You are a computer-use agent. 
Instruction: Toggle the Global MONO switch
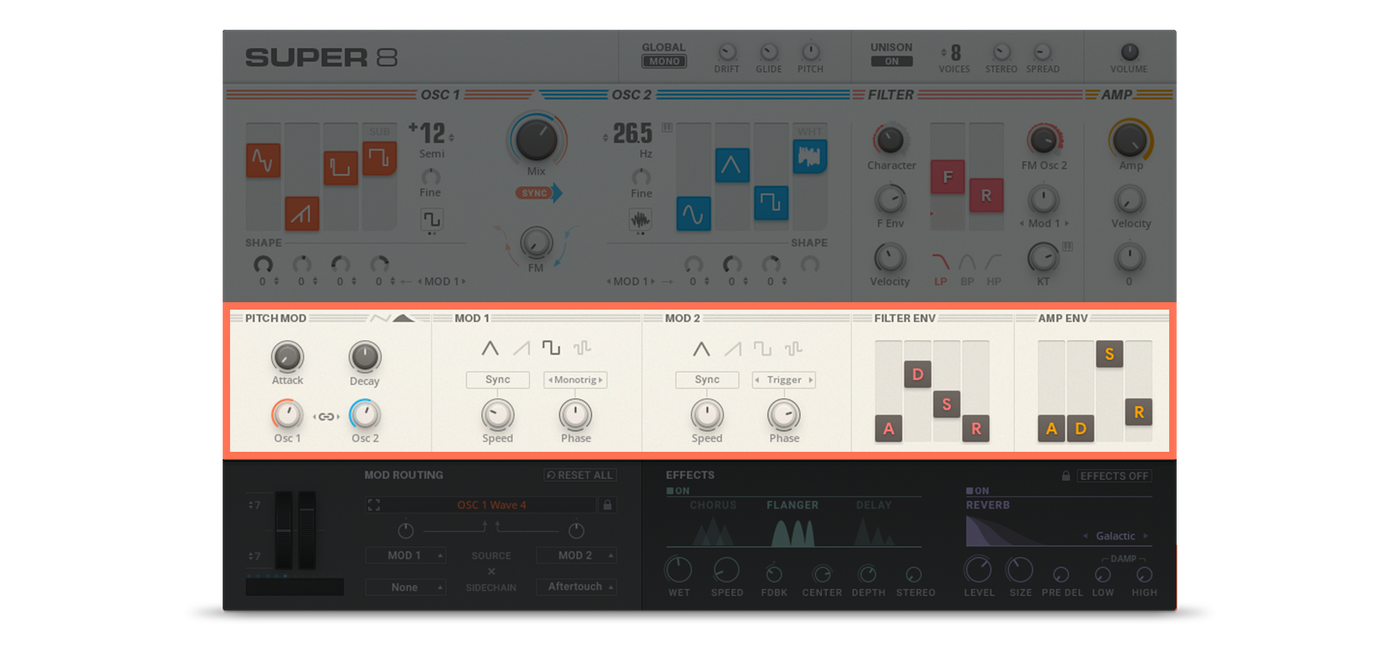[x=664, y=61]
